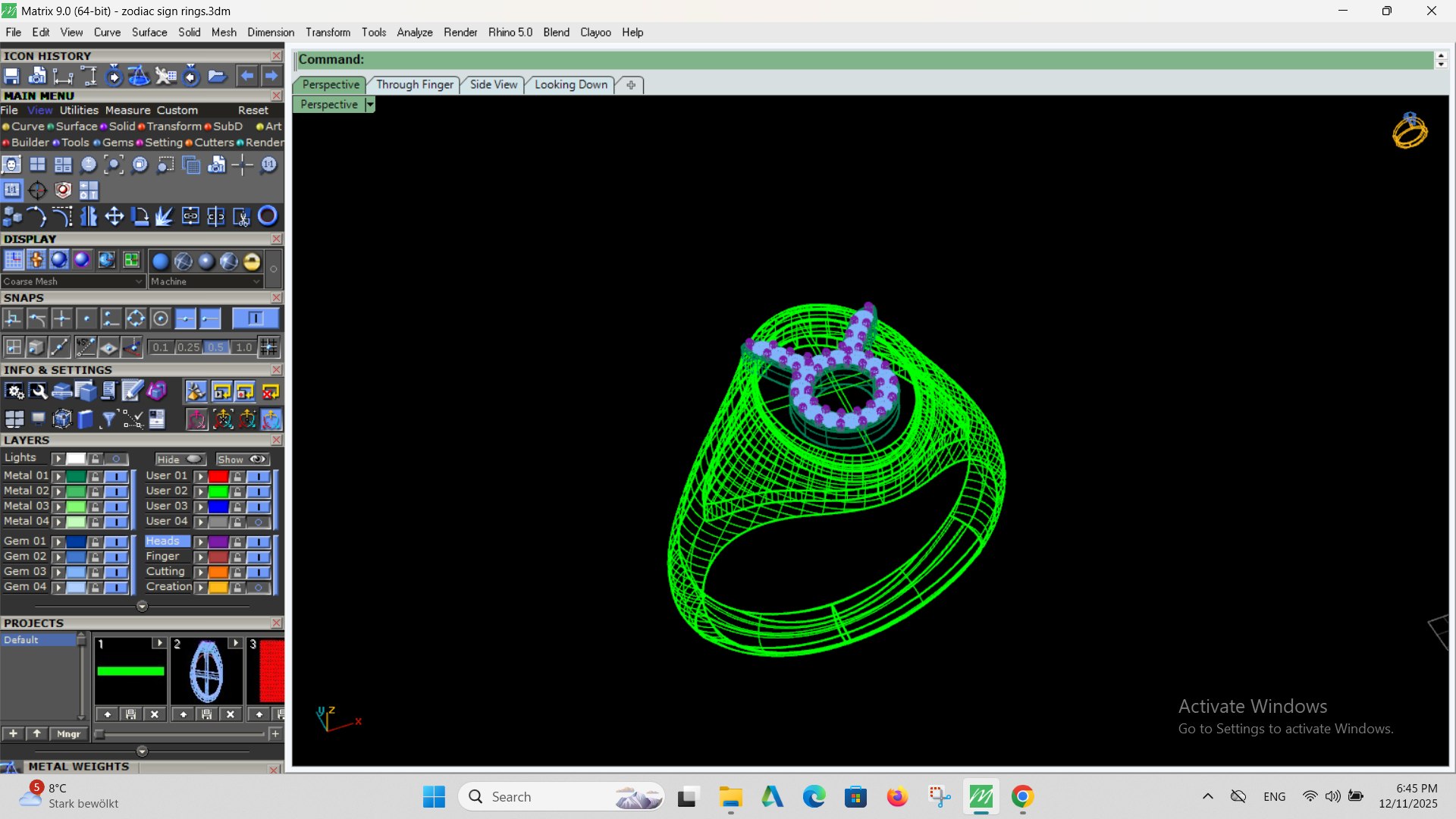
Task: Click the gears settings icon in Info & Settings
Action: (14, 391)
